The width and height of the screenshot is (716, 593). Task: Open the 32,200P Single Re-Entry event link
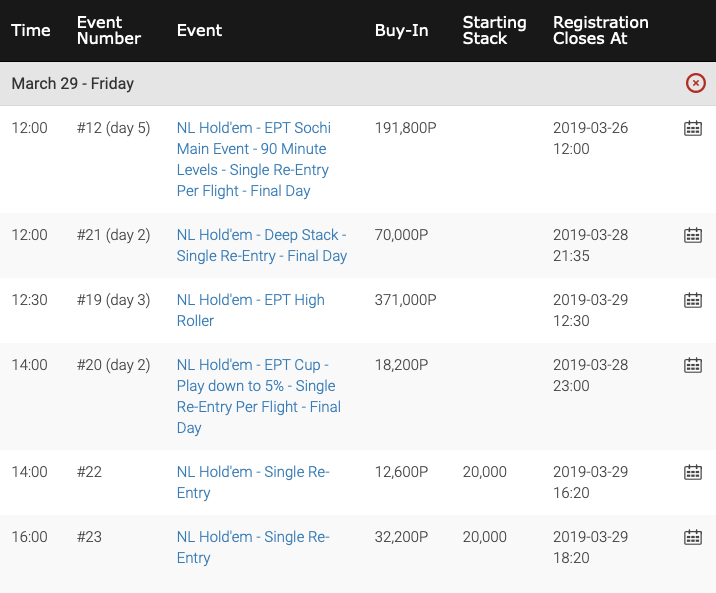pyautogui.click(x=253, y=547)
